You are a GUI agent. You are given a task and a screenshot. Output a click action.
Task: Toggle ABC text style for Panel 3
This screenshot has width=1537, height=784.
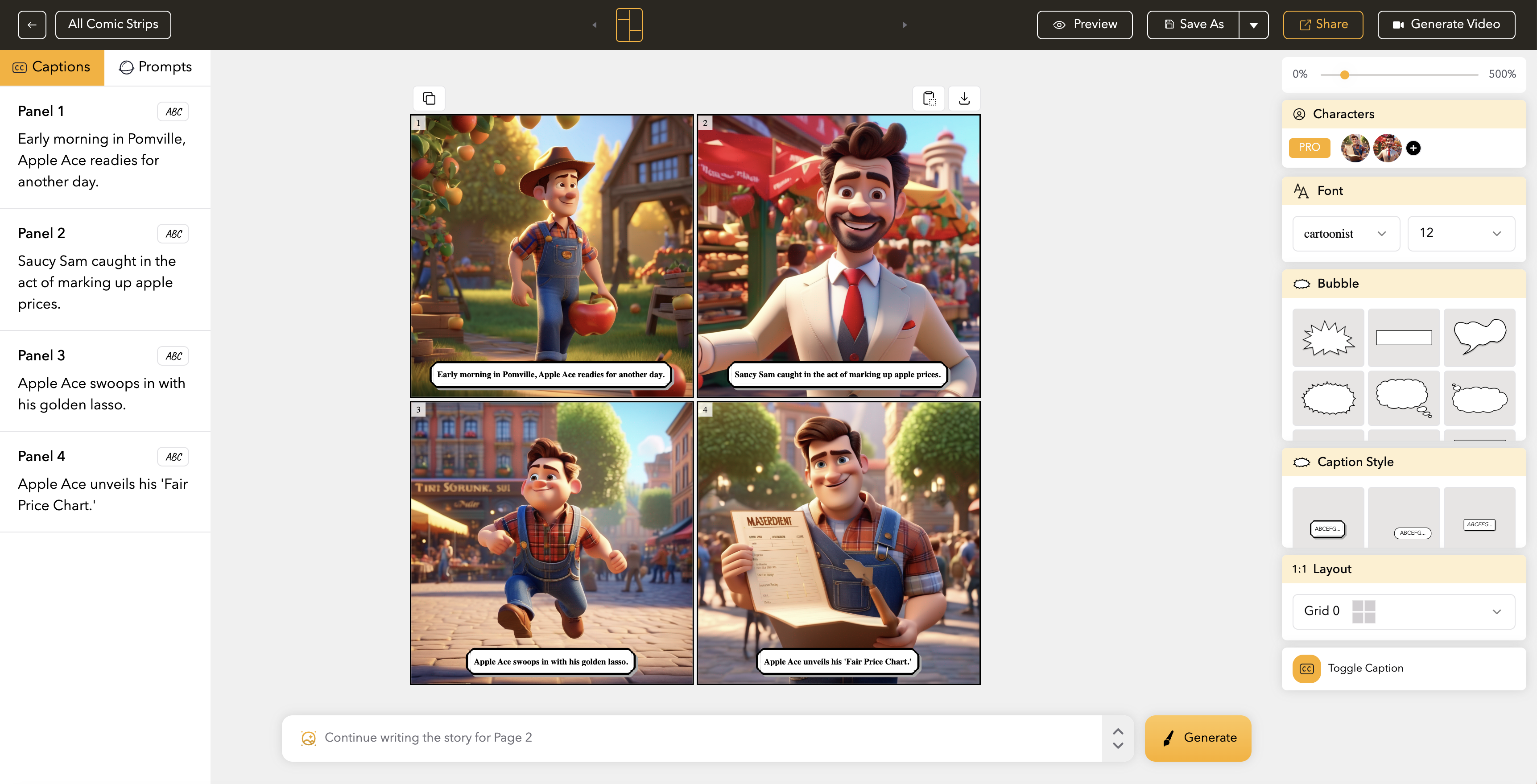pos(173,356)
